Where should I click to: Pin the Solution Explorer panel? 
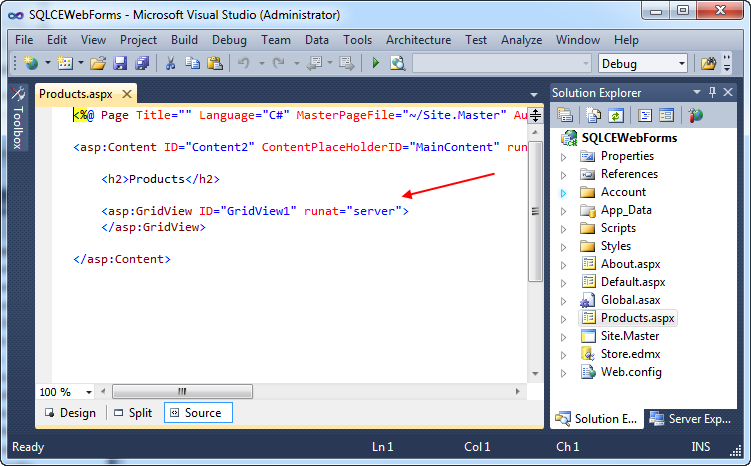click(x=712, y=92)
